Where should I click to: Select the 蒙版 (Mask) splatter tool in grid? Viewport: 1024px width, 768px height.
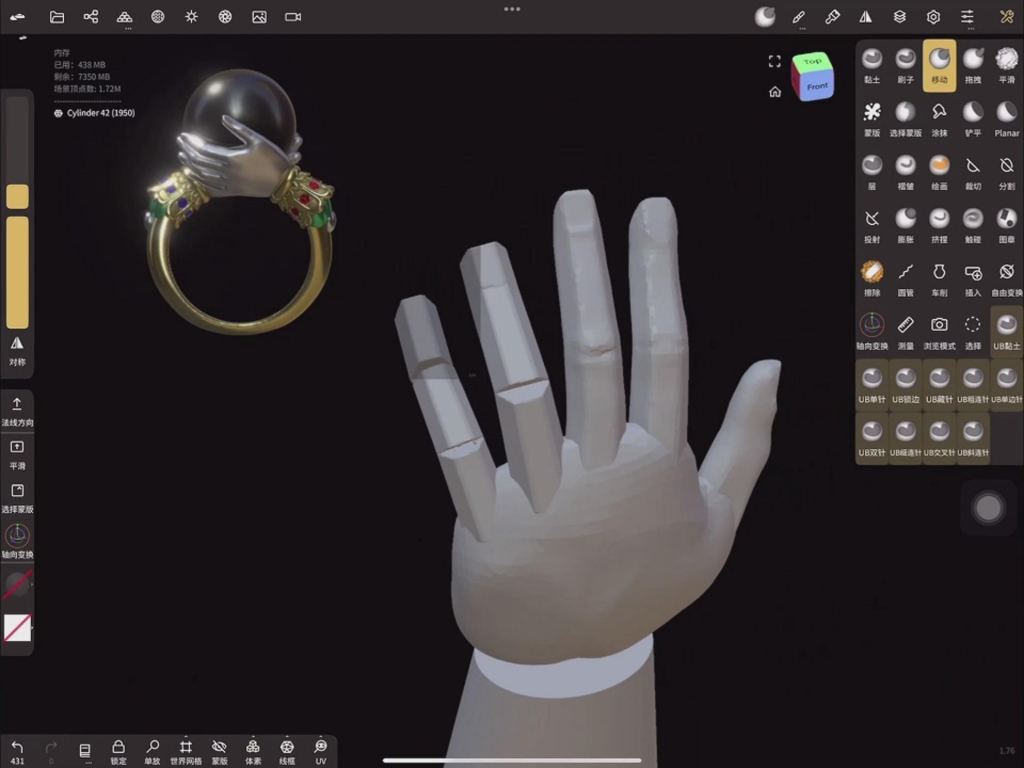(x=872, y=119)
